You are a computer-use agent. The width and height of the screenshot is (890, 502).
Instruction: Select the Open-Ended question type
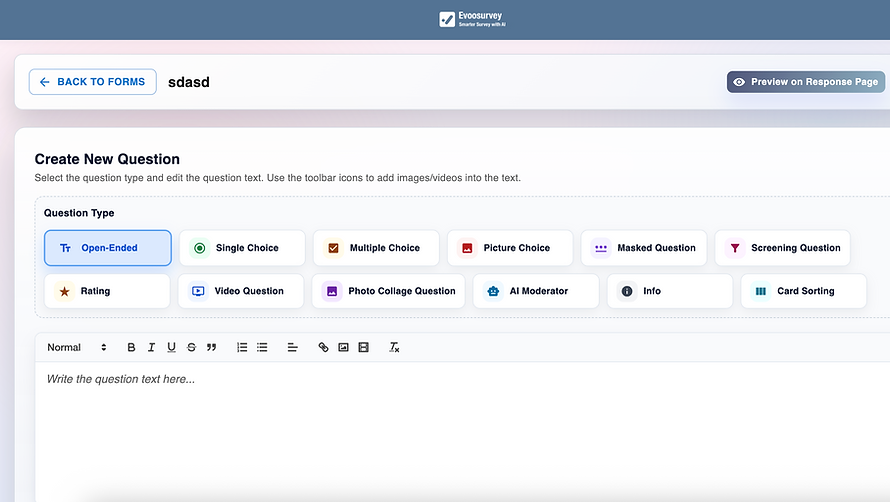[108, 248]
